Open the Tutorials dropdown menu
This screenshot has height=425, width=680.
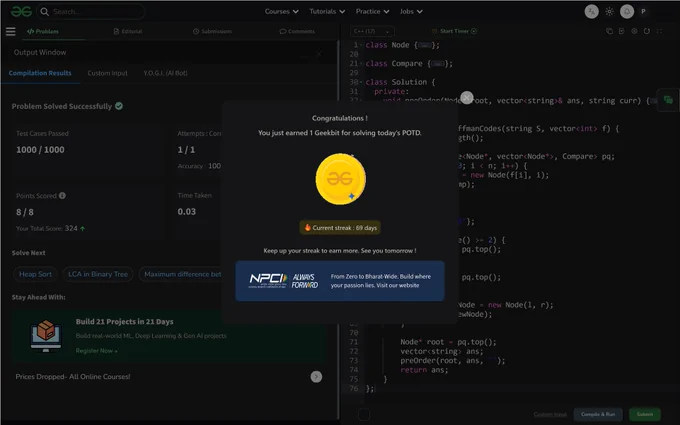point(327,12)
